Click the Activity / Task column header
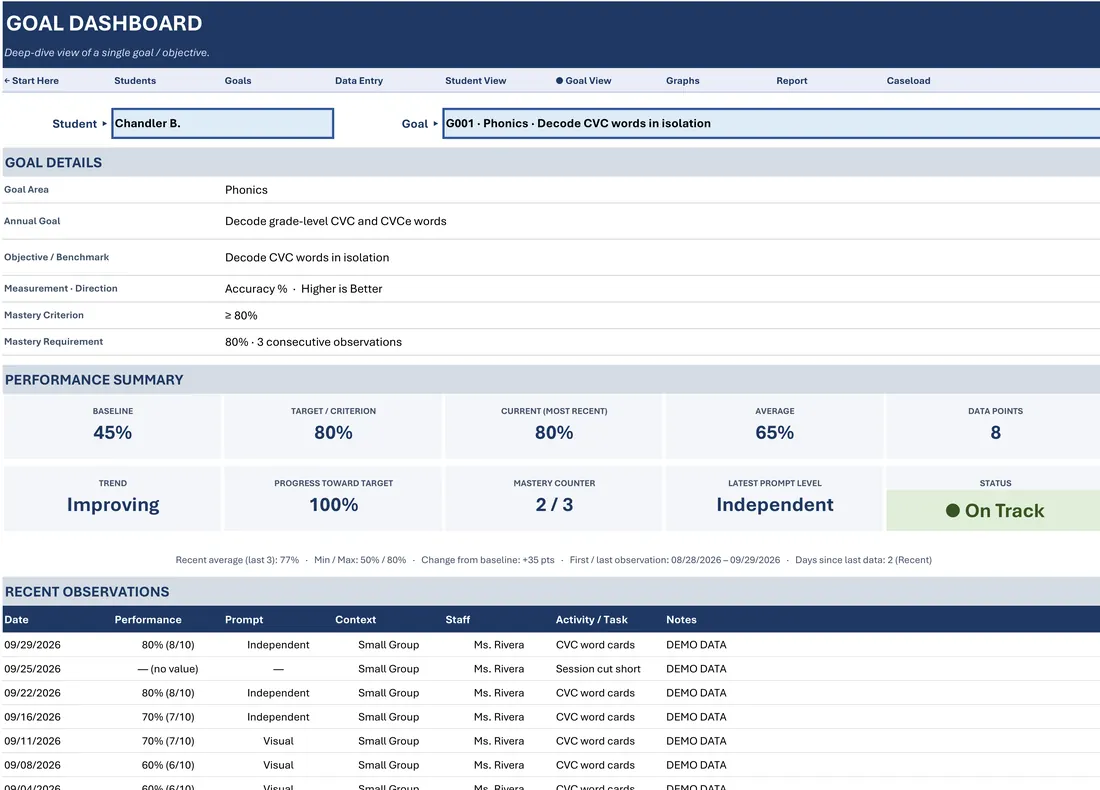Screen dimensions: 1100x790 tap(591, 620)
